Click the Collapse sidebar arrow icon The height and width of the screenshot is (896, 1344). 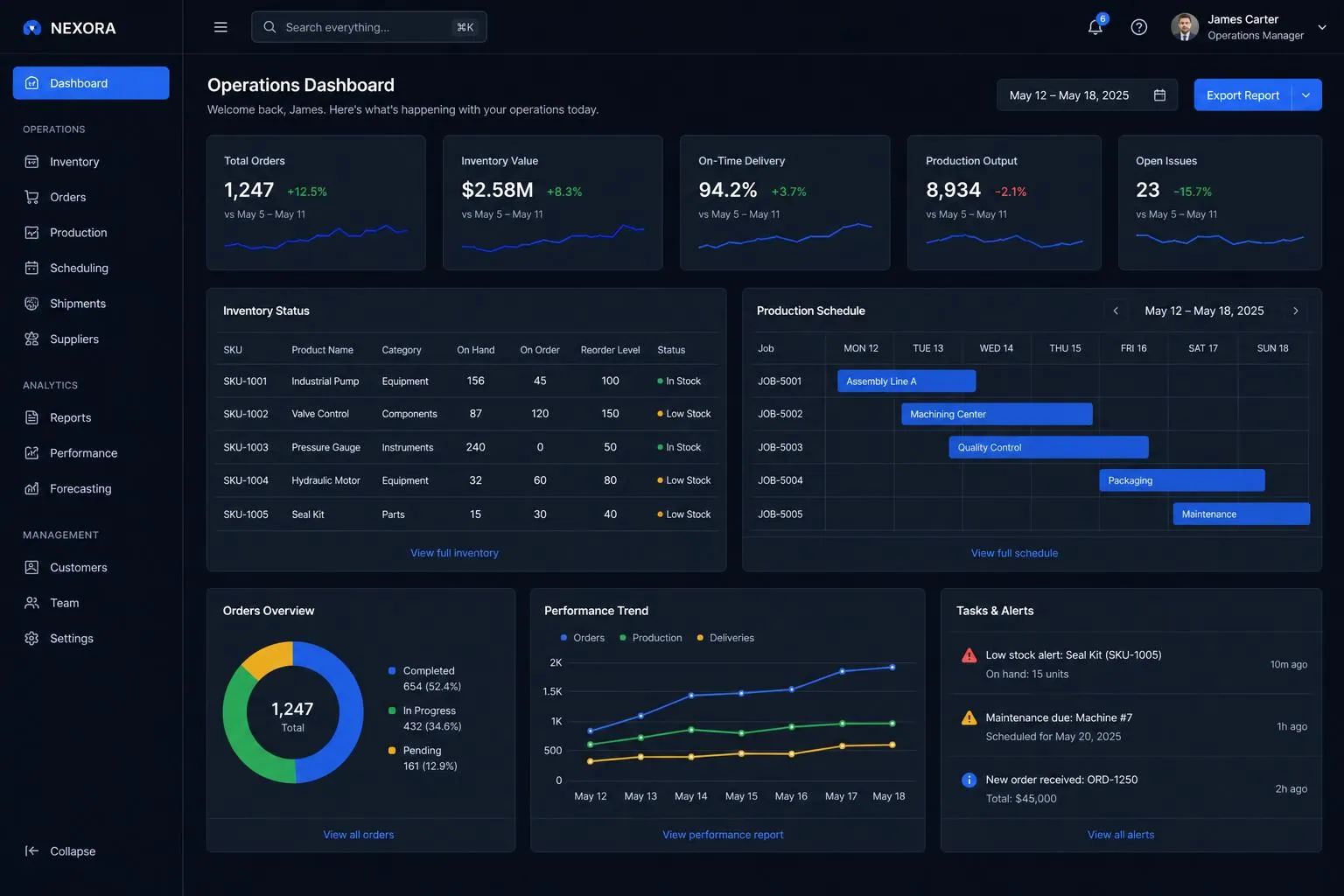31,850
